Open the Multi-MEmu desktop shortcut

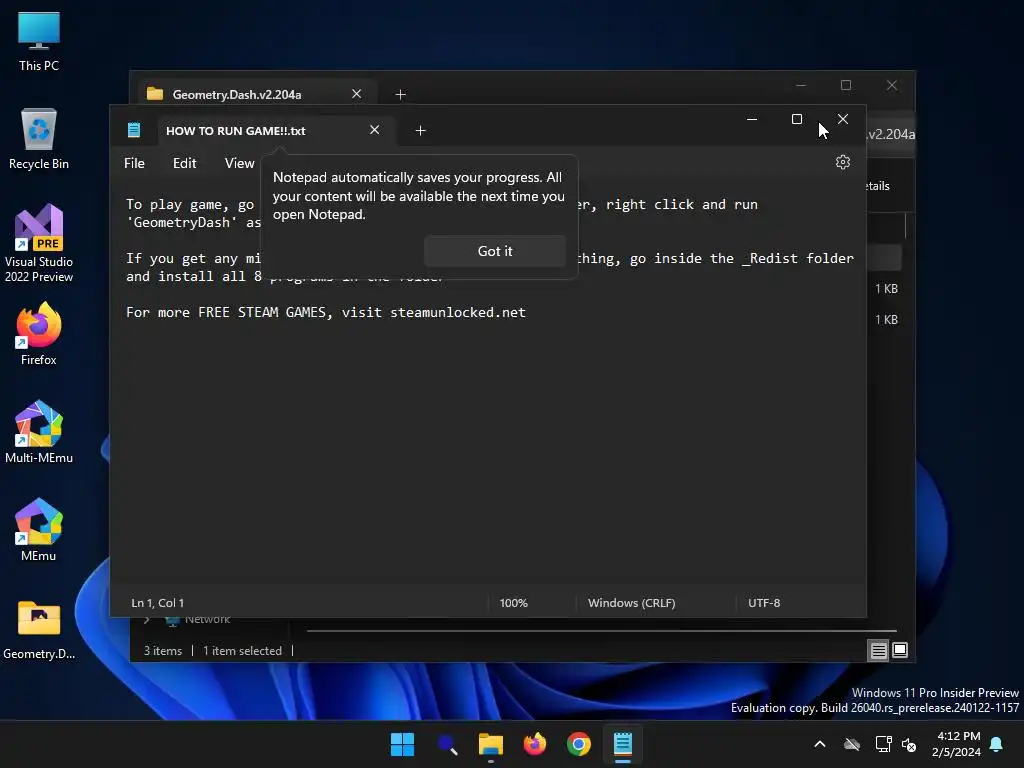click(39, 432)
